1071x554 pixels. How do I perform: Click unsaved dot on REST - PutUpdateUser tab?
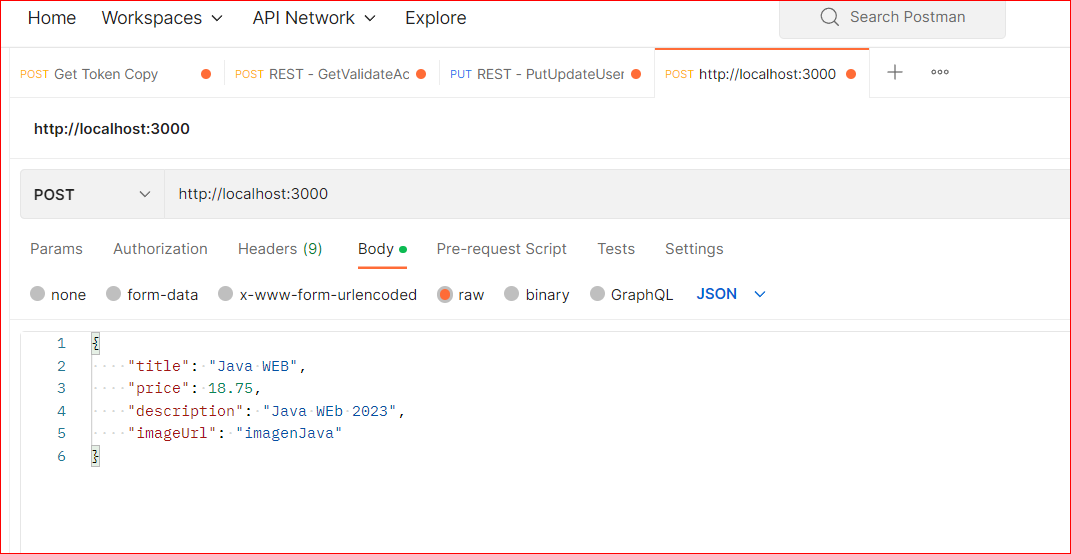[636, 74]
